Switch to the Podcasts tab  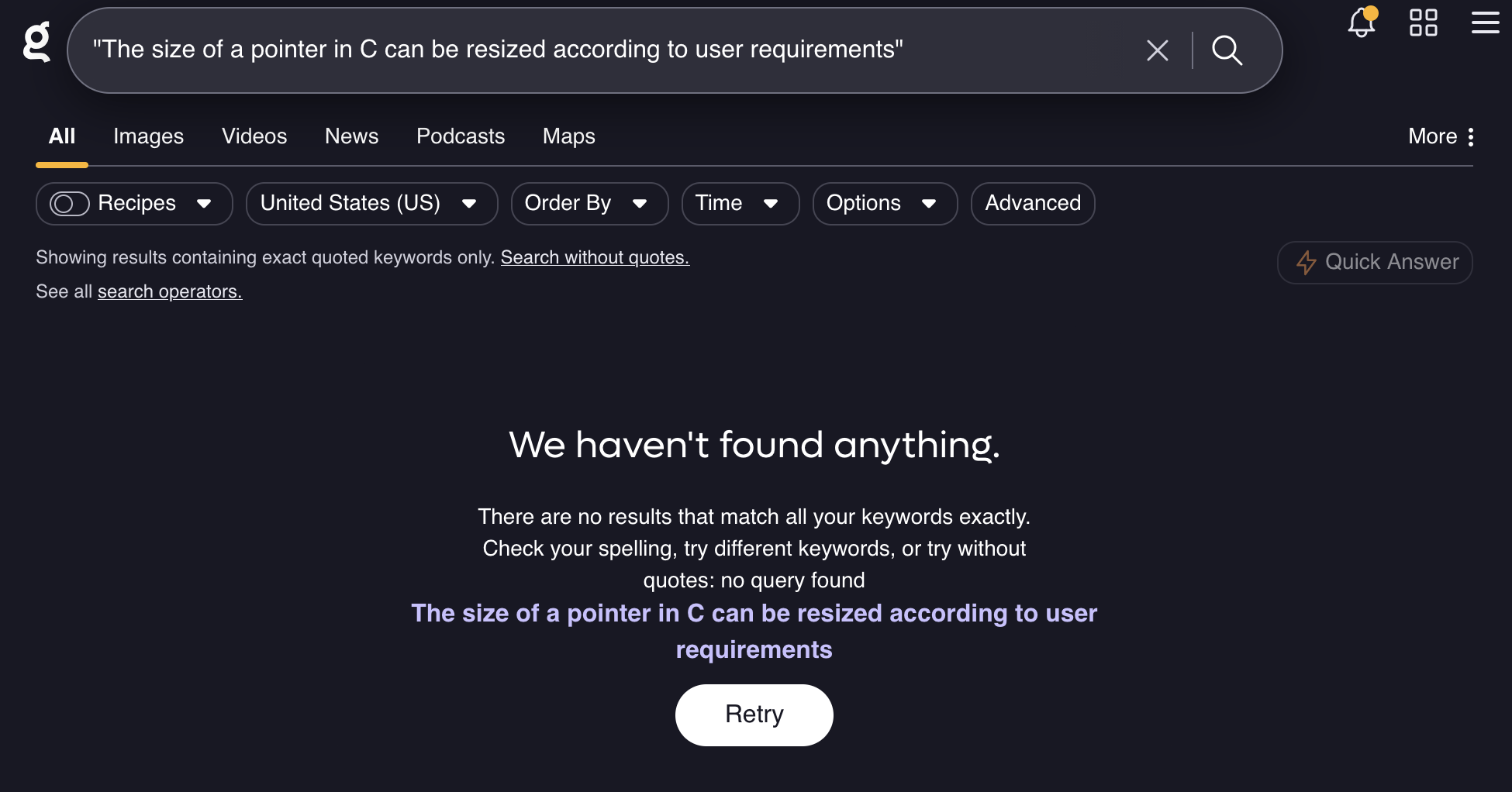point(461,136)
